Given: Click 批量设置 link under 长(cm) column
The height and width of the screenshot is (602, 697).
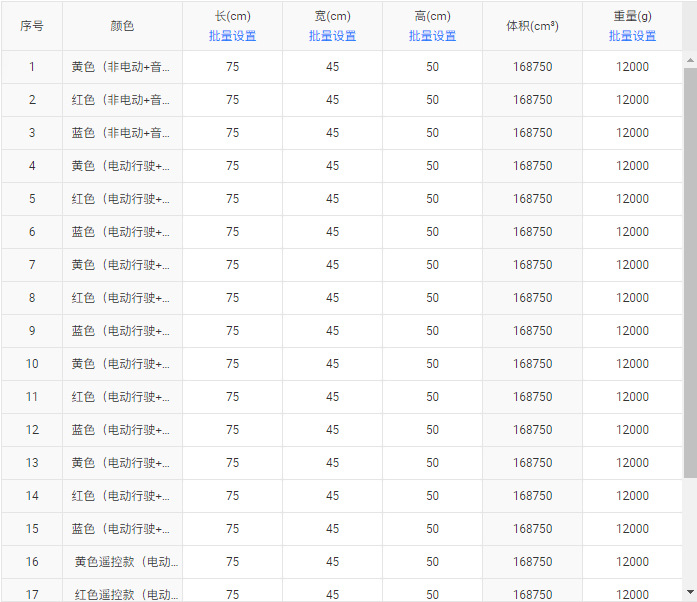Looking at the screenshot, I should [x=232, y=36].
